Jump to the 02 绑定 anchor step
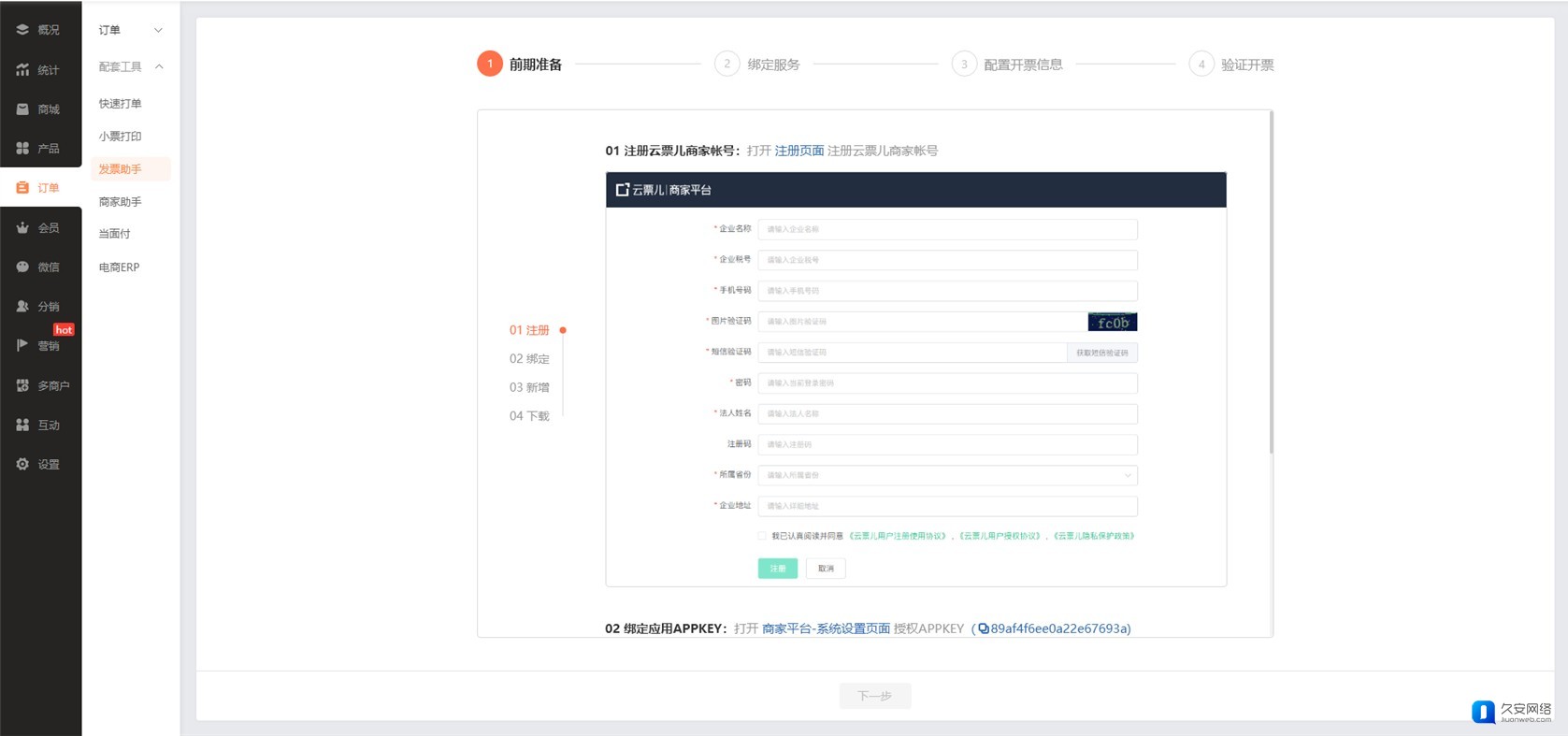This screenshot has height=736, width=1568. (529, 359)
